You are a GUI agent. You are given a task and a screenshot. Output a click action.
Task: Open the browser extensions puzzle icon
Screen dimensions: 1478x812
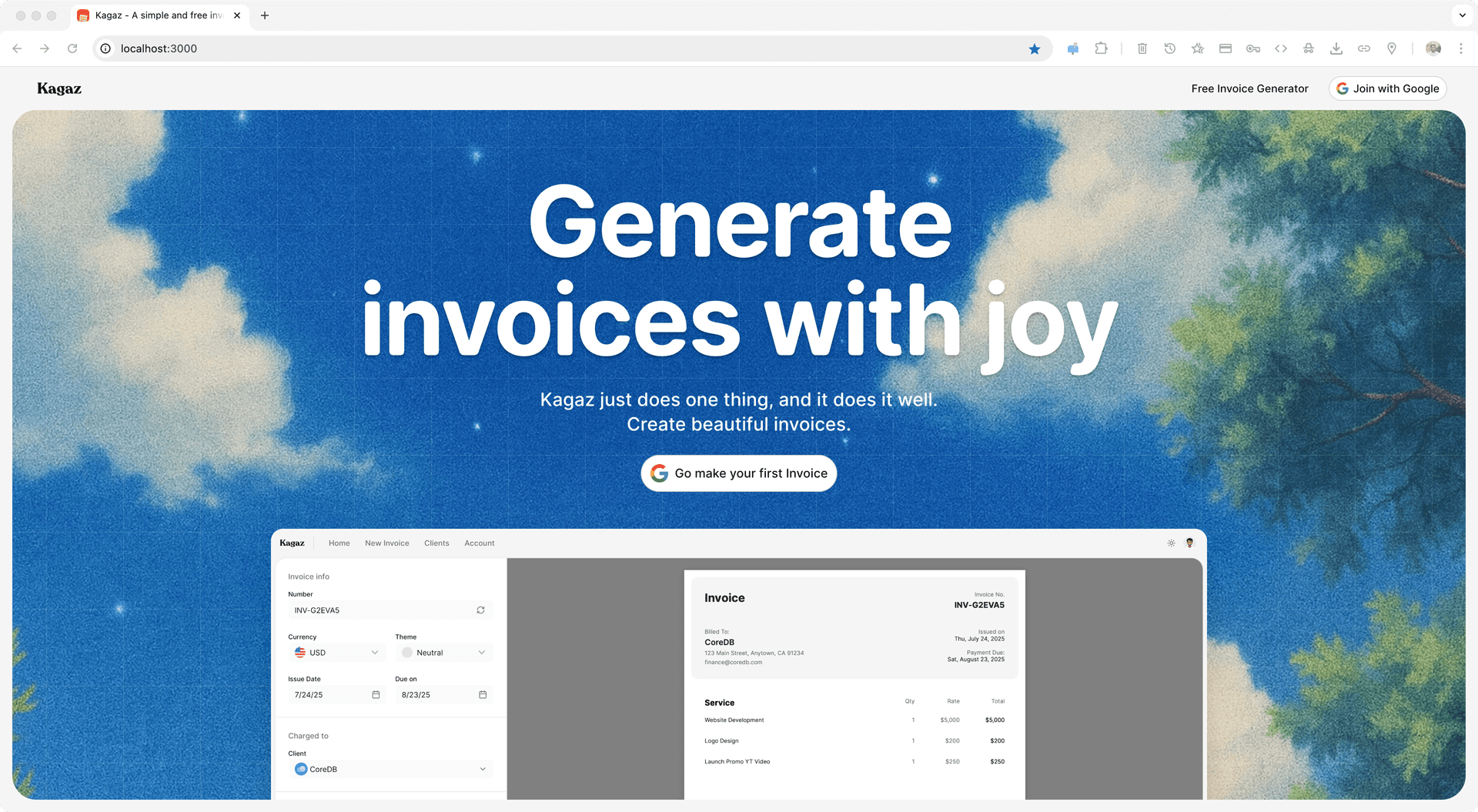(1102, 48)
